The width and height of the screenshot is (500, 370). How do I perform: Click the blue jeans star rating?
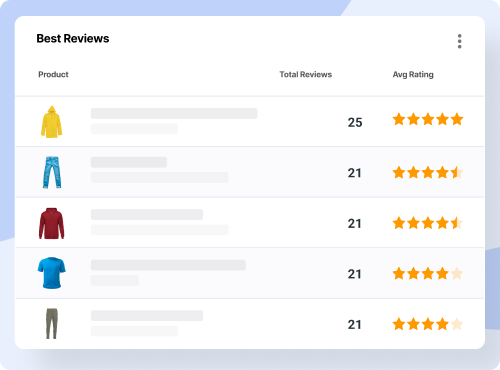[x=428, y=173]
